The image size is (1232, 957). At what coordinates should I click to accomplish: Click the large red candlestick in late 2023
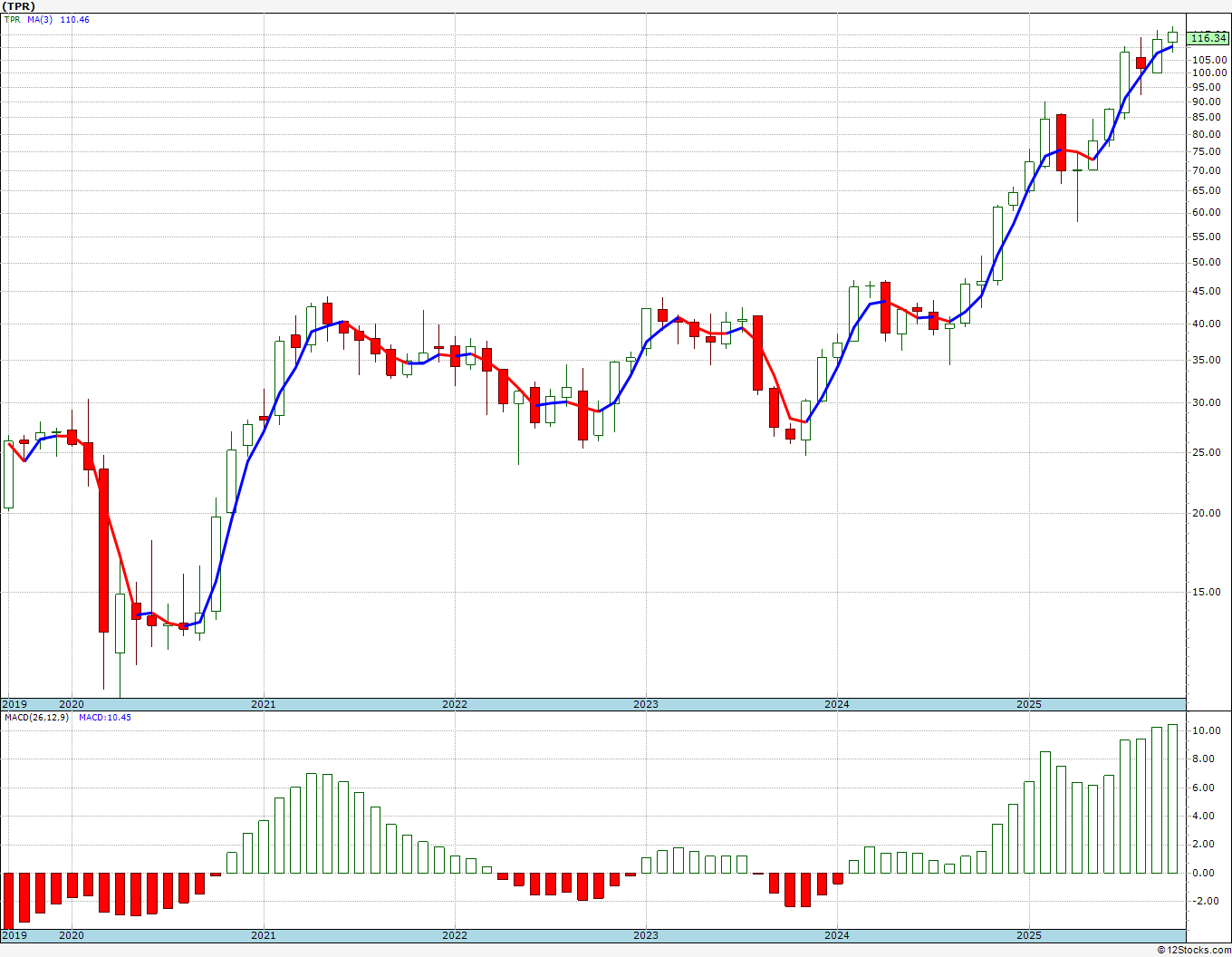coord(757,353)
